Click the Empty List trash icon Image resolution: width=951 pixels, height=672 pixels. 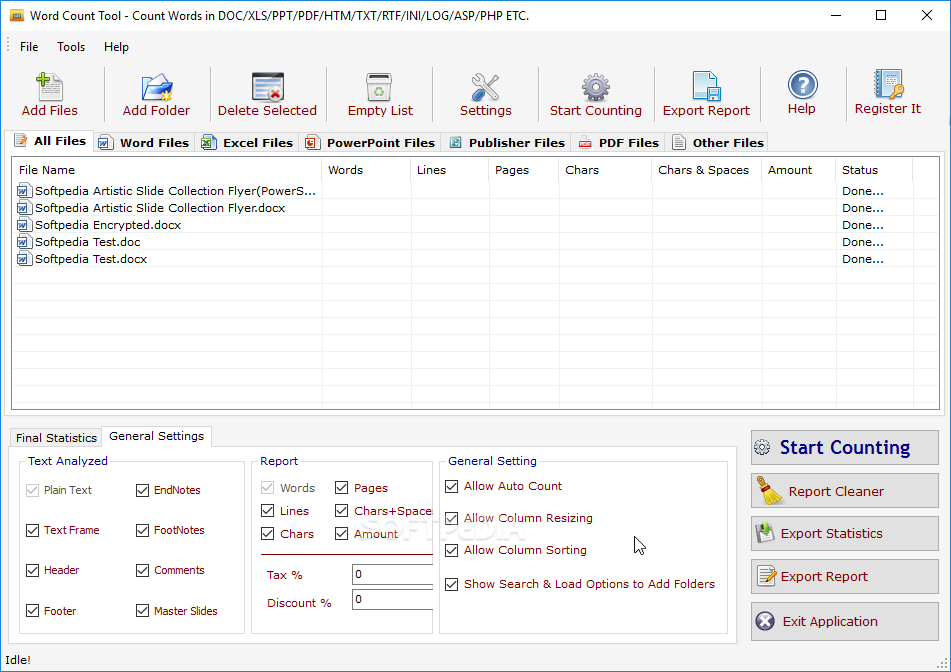pyautogui.click(x=379, y=87)
